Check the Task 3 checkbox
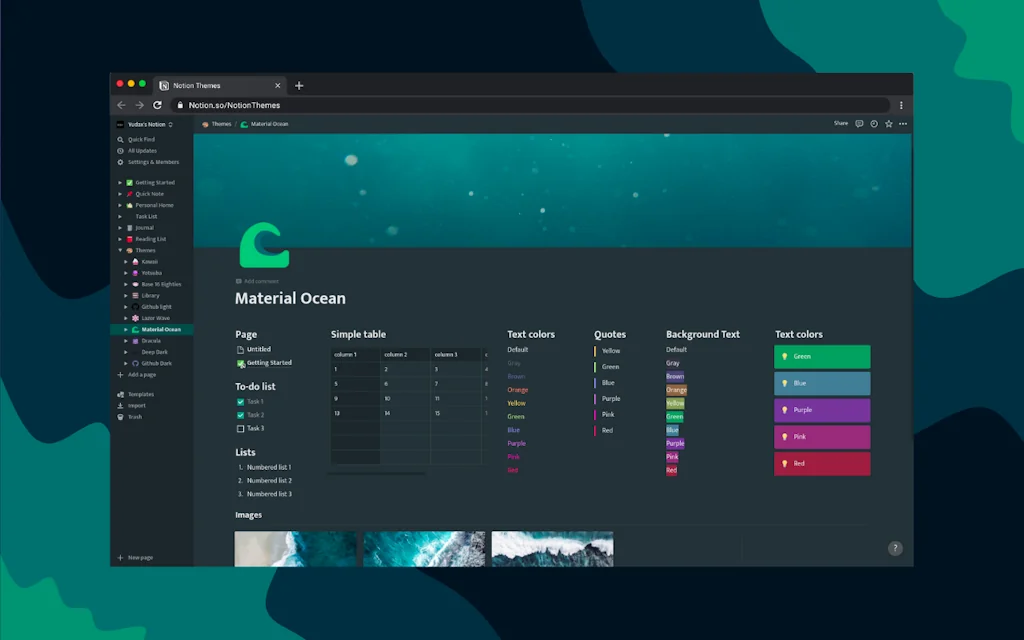The height and width of the screenshot is (640, 1024). coord(240,428)
